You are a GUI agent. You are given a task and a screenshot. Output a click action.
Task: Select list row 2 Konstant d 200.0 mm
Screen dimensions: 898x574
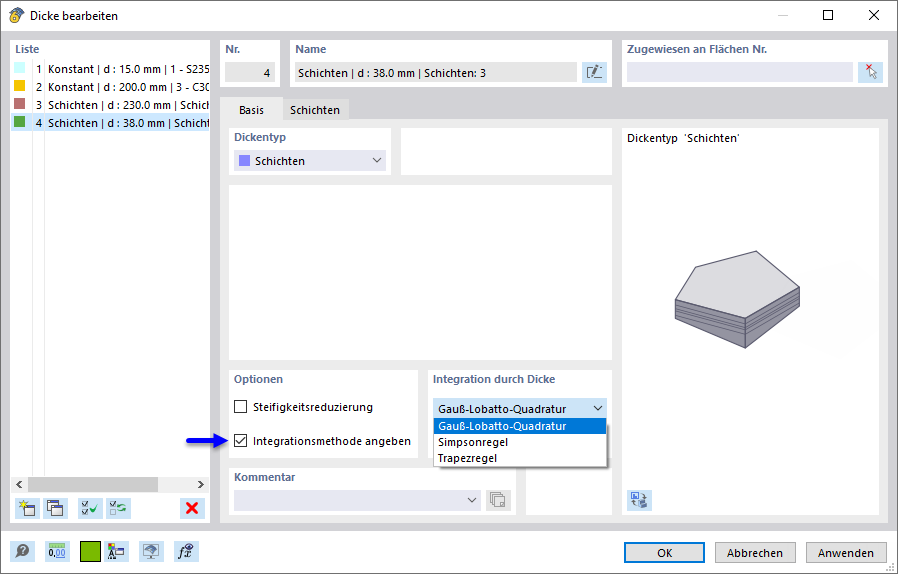tap(110, 87)
